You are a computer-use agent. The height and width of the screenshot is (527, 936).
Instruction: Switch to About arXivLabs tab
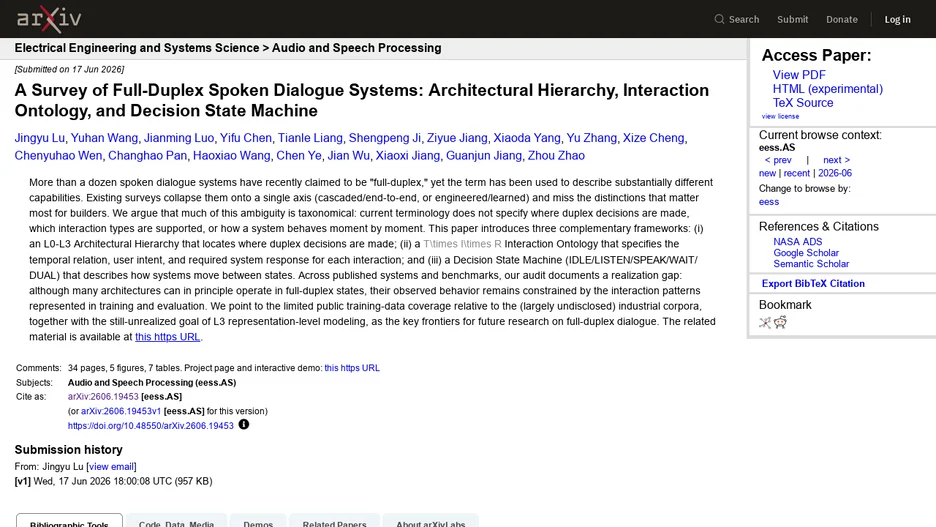coord(430,520)
